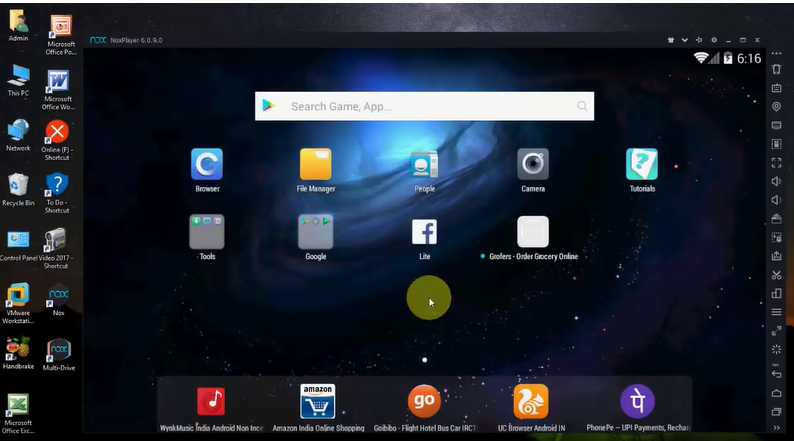Click the home screen page indicator dot
Image resolution: width=794 pixels, height=441 pixels.
[x=424, y=360]
